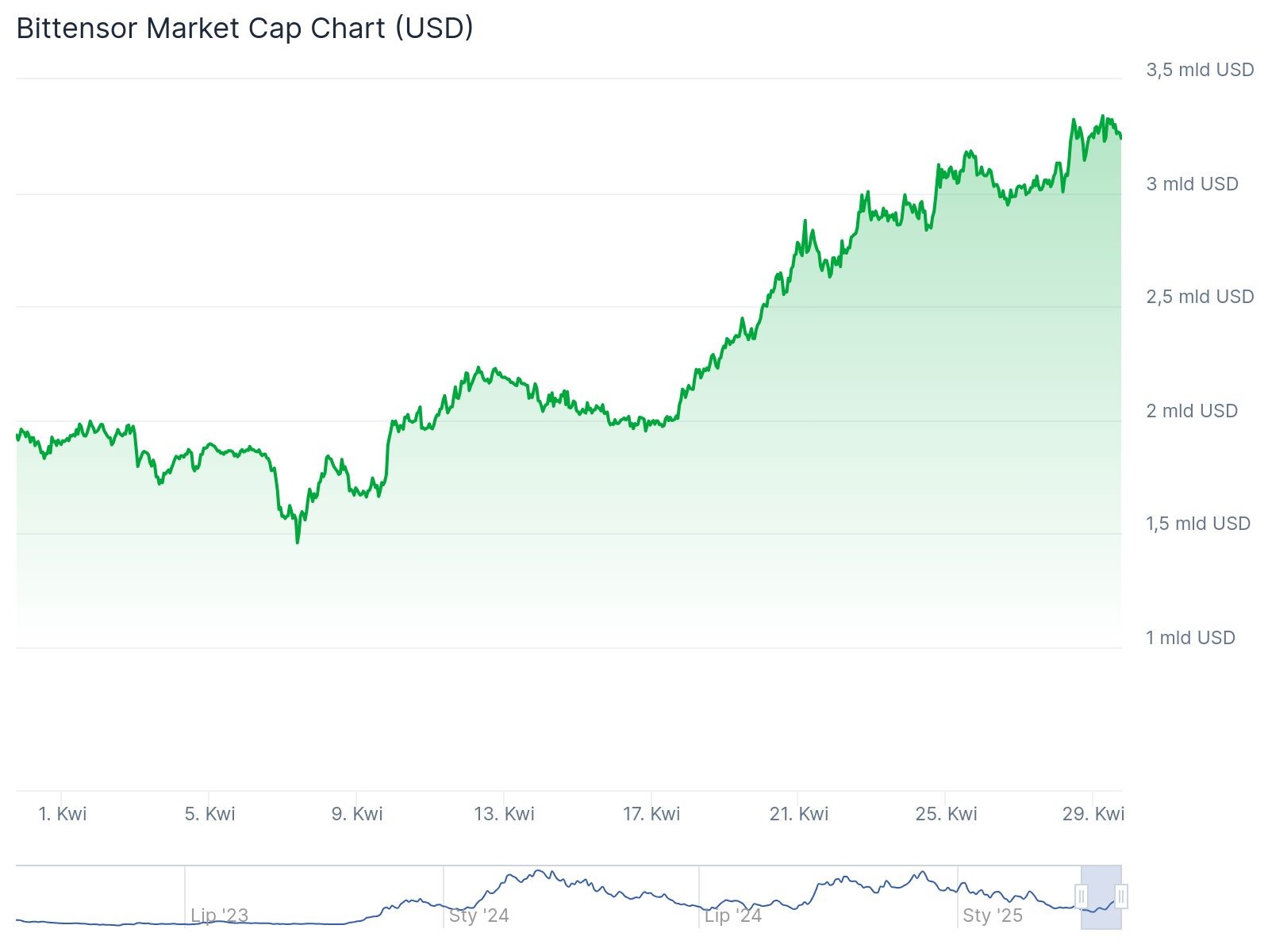Click the Bittensor Market Cap Chart title
This screenshot has height=952, width=1268.
pyautogui.click(x=244, y=29)
